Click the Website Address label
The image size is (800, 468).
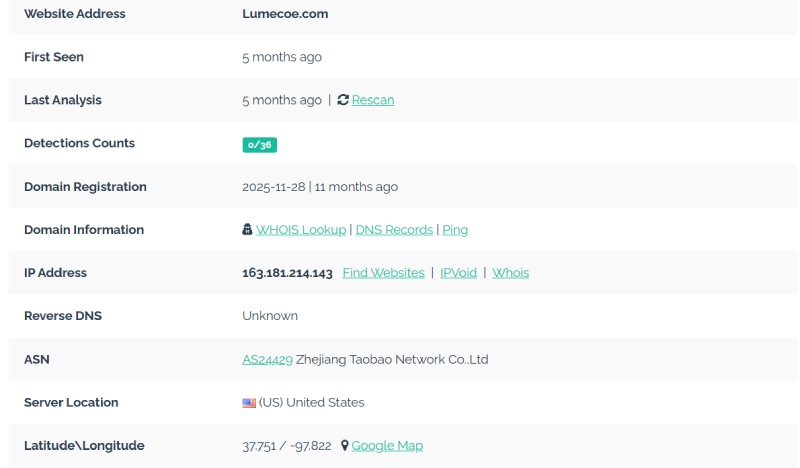[74, 14]
